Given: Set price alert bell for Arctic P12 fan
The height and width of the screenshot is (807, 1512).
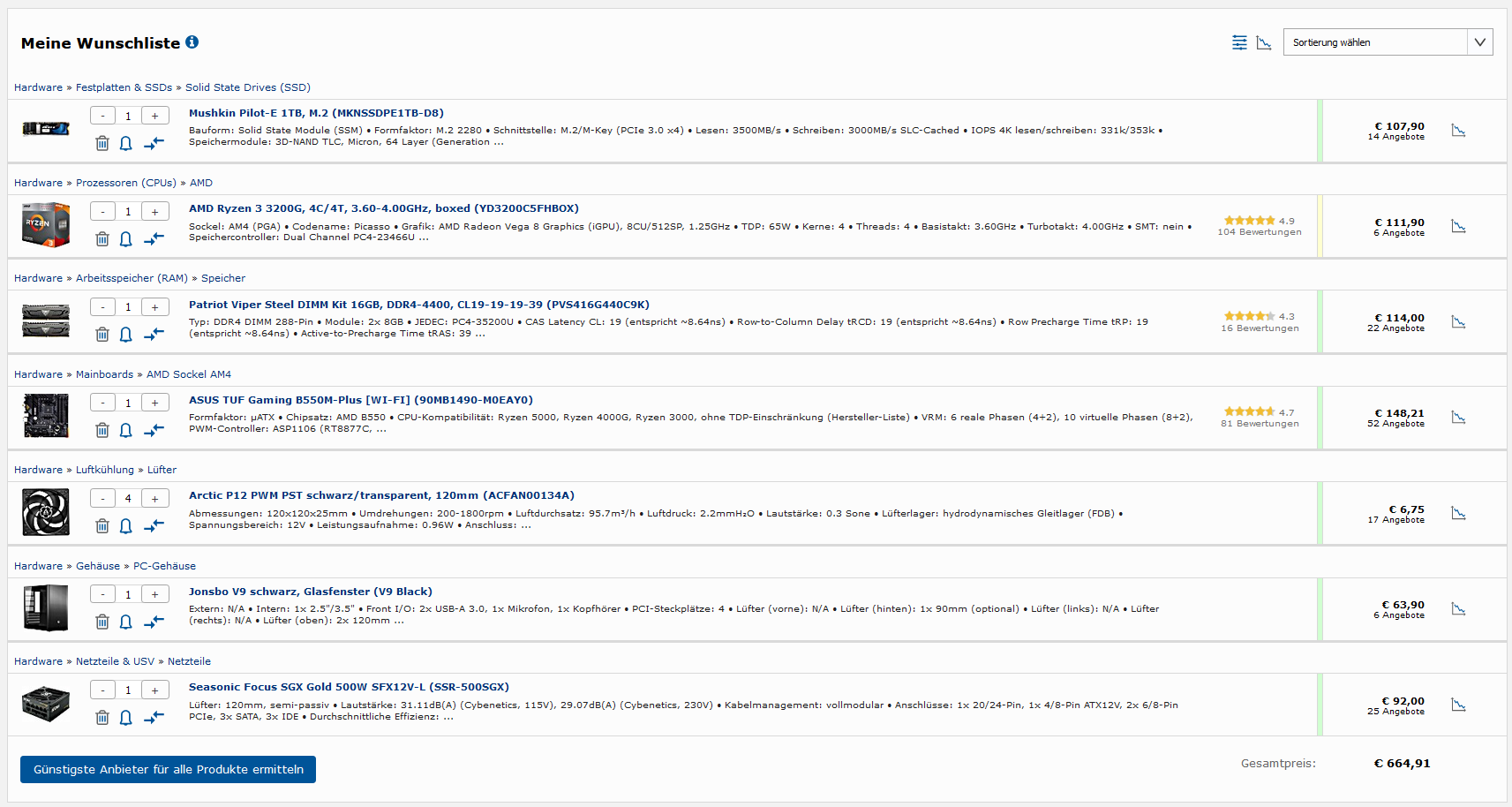Looking at the screenshot, I should coord(126,525).
